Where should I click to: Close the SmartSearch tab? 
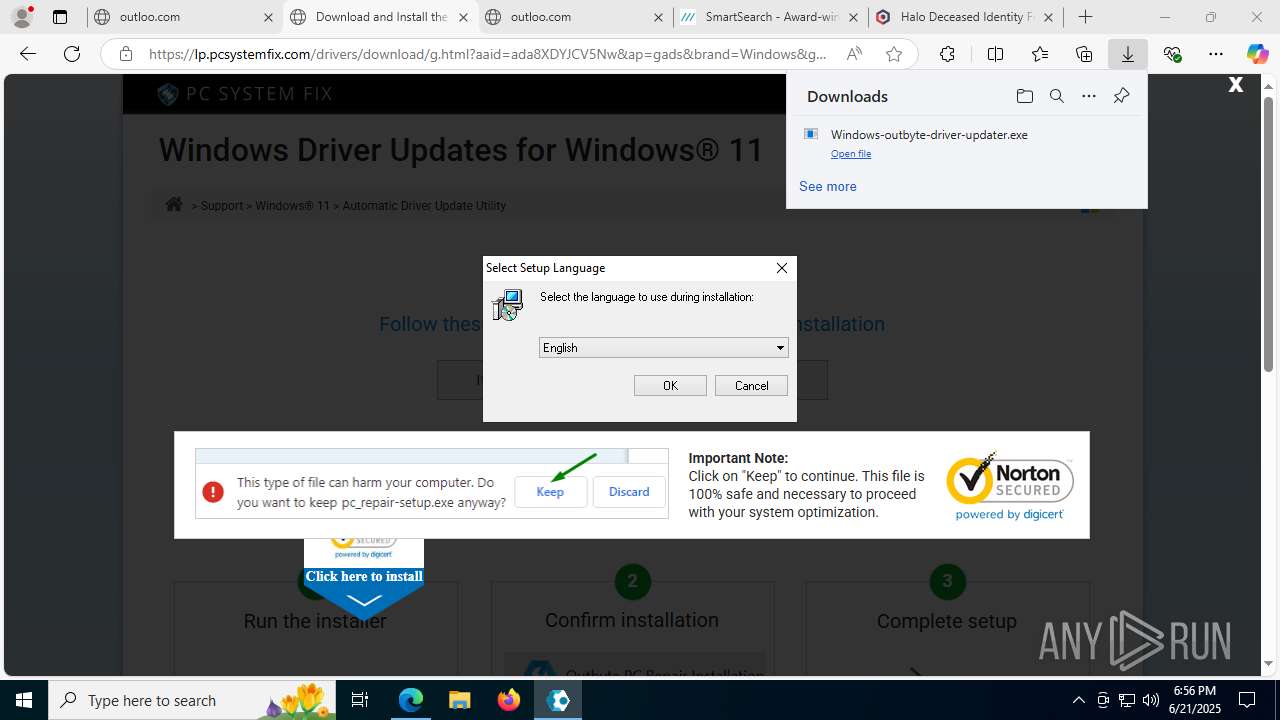(x=853, y=17)
